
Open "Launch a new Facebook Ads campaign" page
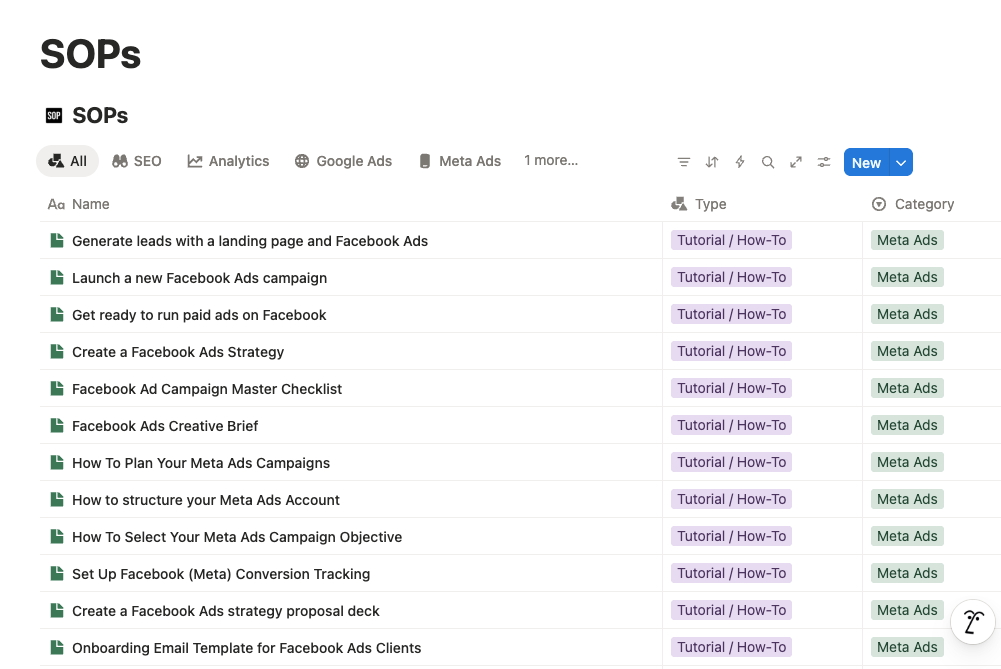click(199, 278)
